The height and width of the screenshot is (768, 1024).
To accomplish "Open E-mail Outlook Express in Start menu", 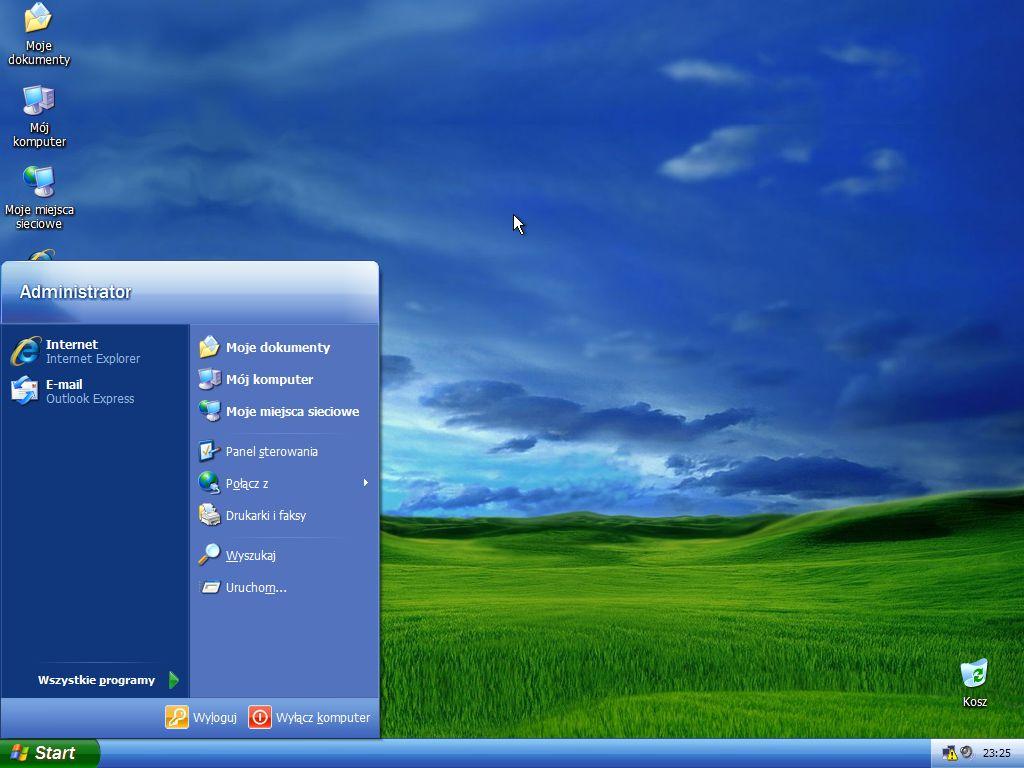I will click(95, 391).
